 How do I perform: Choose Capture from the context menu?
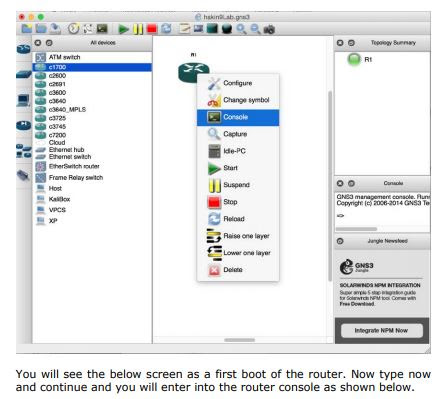click(x=238, y=134)
